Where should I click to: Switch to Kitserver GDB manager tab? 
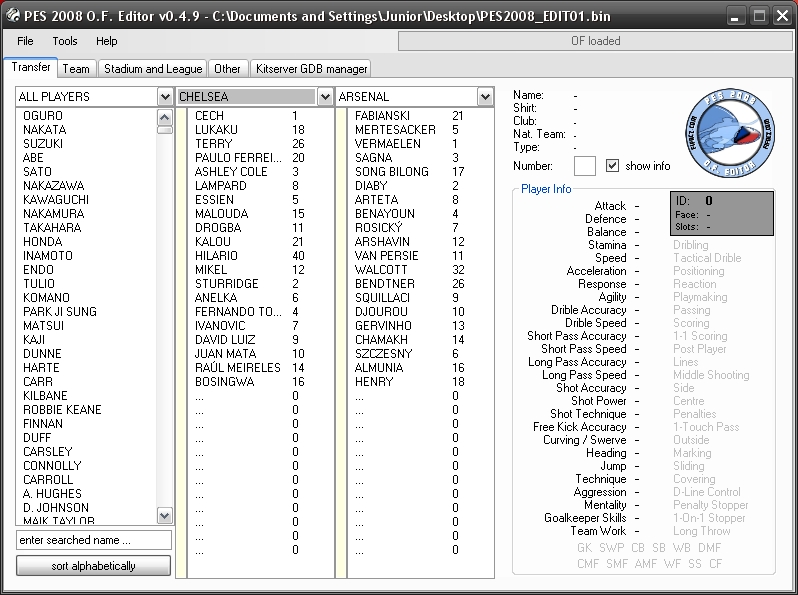pyautogui.click(x=311, y=69)
